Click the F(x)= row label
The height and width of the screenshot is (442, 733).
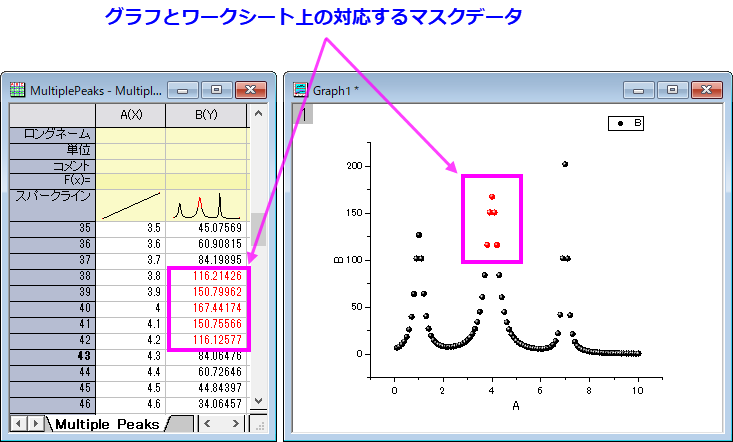click(x=53, y=181)
